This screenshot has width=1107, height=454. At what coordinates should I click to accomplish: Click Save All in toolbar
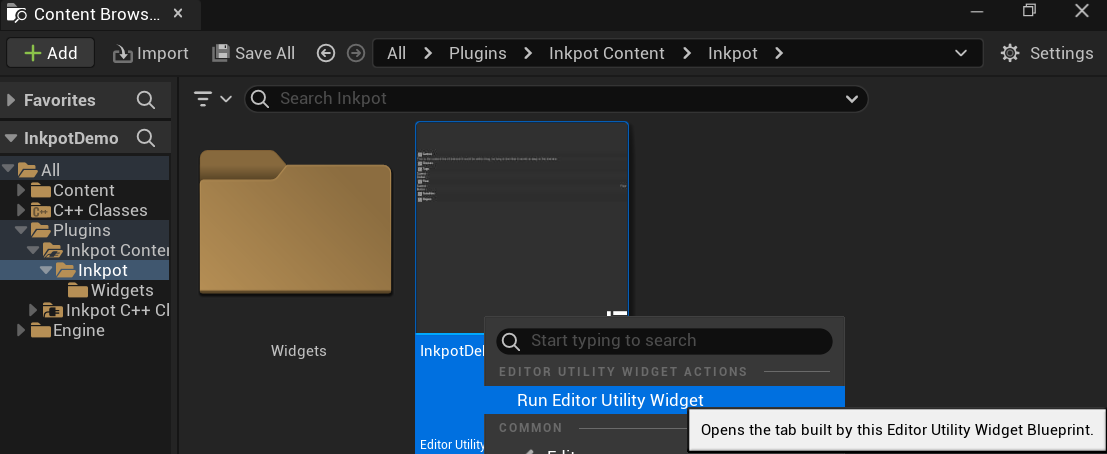pos(253,53)
